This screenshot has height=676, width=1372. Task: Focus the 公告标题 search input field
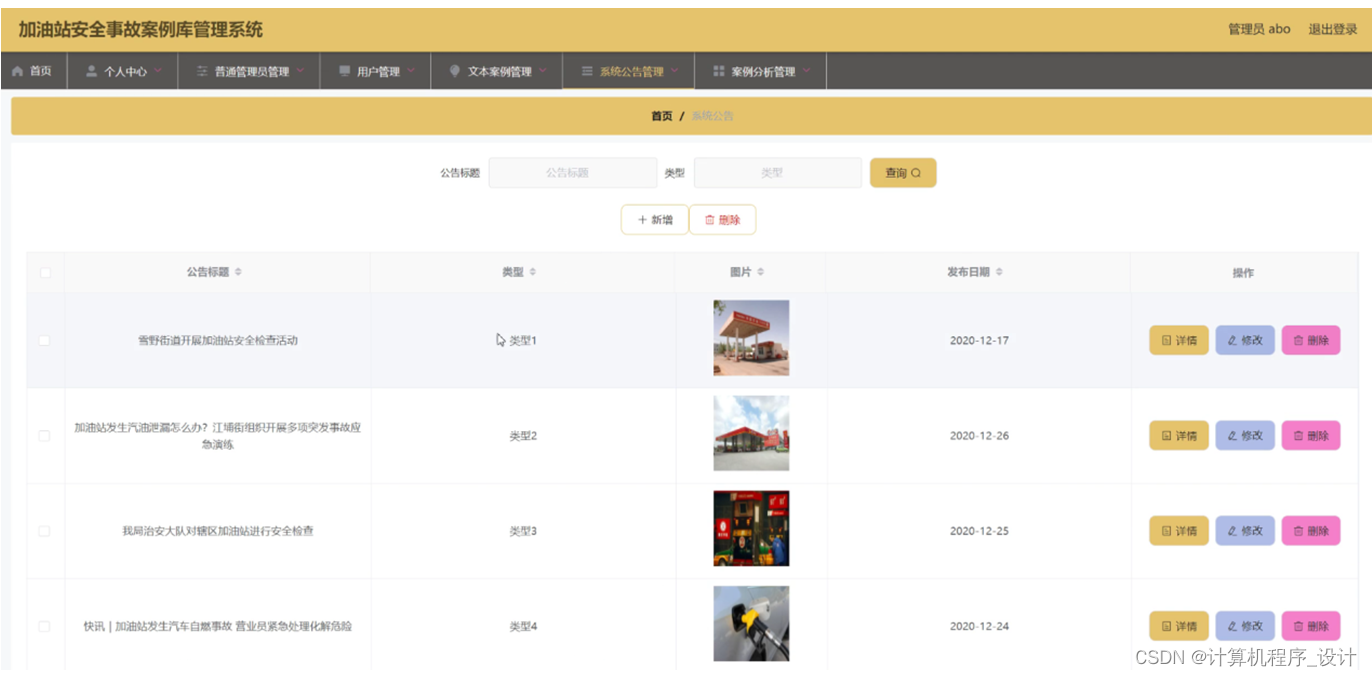[573, 173]
